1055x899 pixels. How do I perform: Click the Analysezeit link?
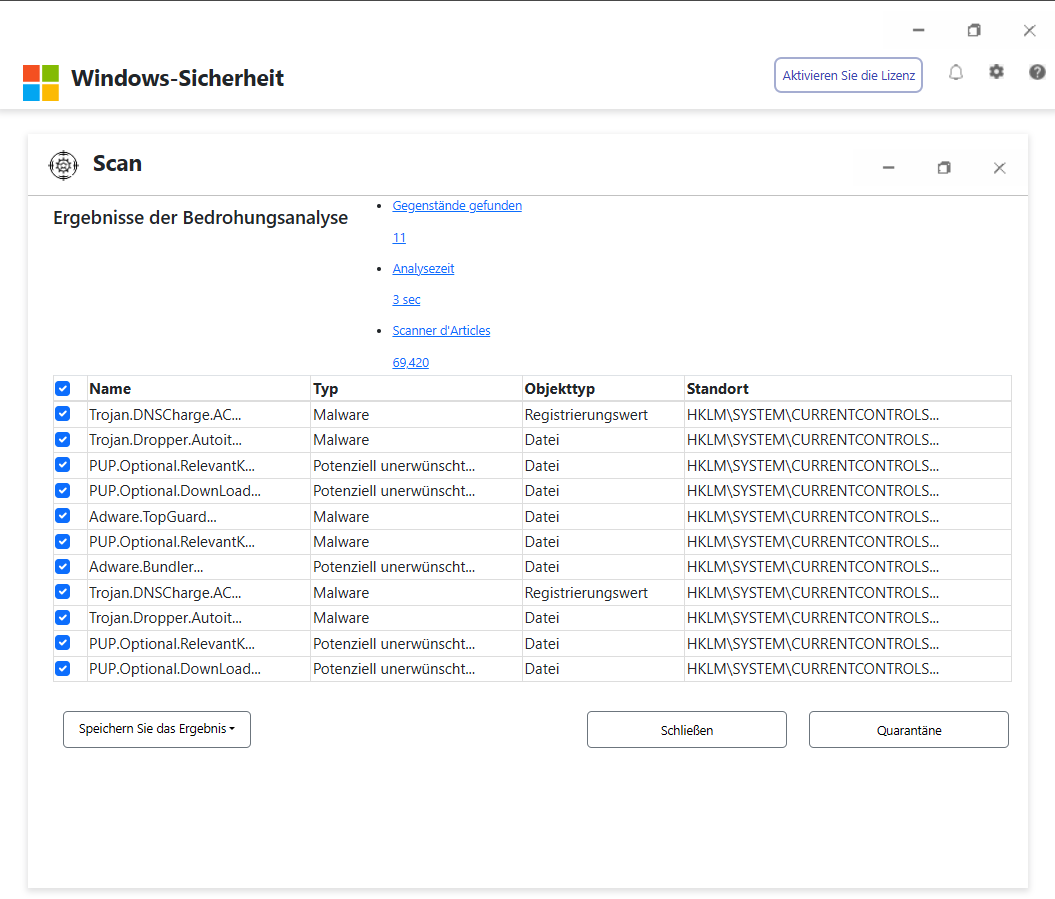(423, 269)
